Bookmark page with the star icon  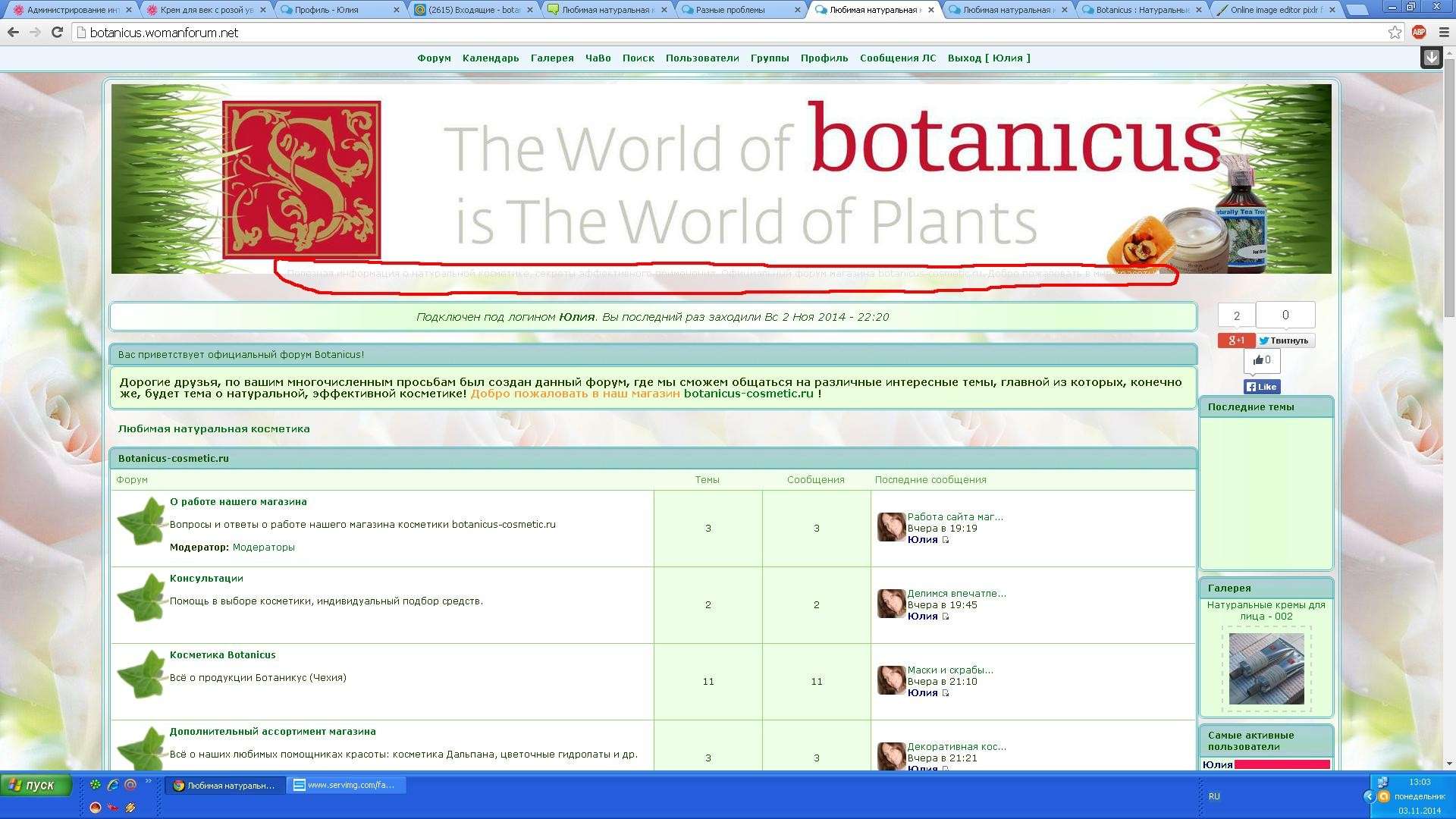pos(1395,32)
